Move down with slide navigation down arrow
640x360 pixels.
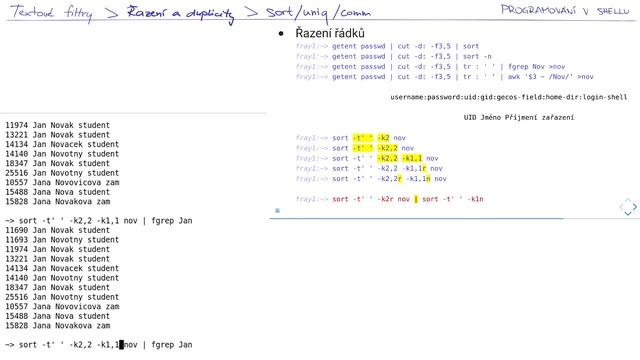[x=628, y=213]
